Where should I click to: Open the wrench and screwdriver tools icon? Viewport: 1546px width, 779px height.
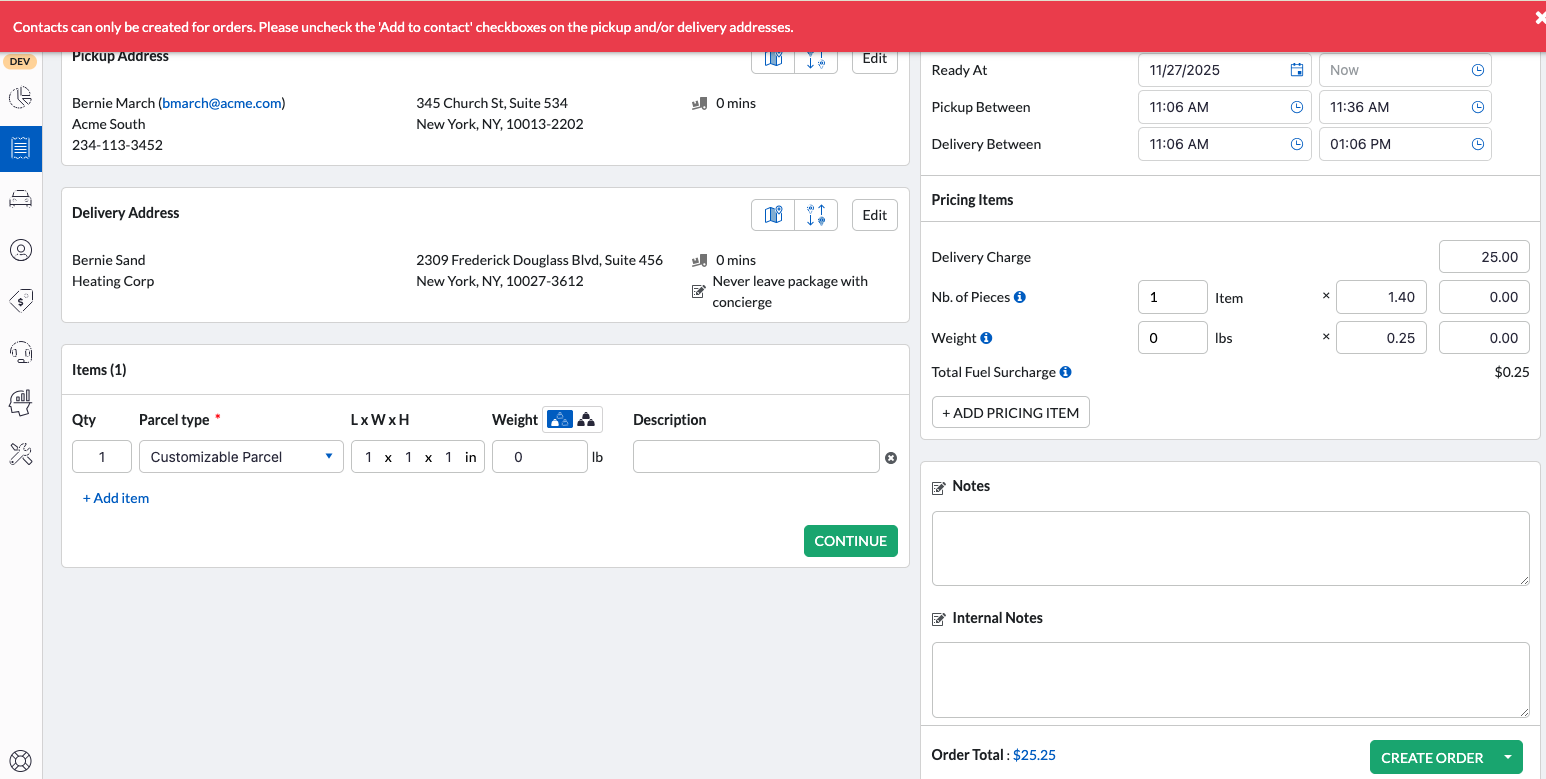pos(20,454)
